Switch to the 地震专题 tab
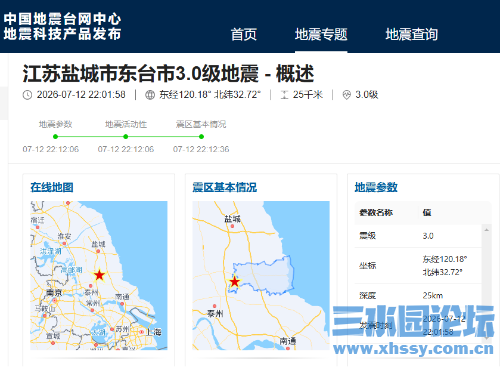This screenshot has height=367, width=500. [321, 34]
